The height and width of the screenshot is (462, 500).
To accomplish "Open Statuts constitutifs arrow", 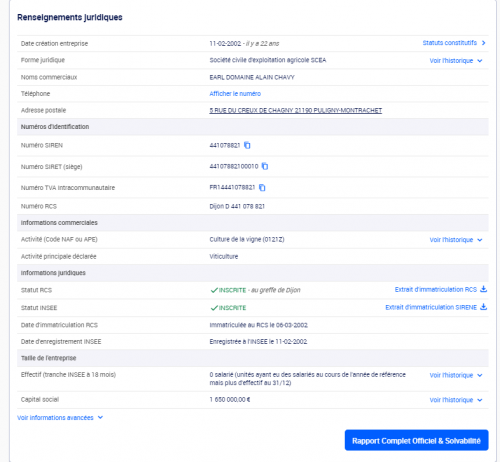I will pos(483,43).
